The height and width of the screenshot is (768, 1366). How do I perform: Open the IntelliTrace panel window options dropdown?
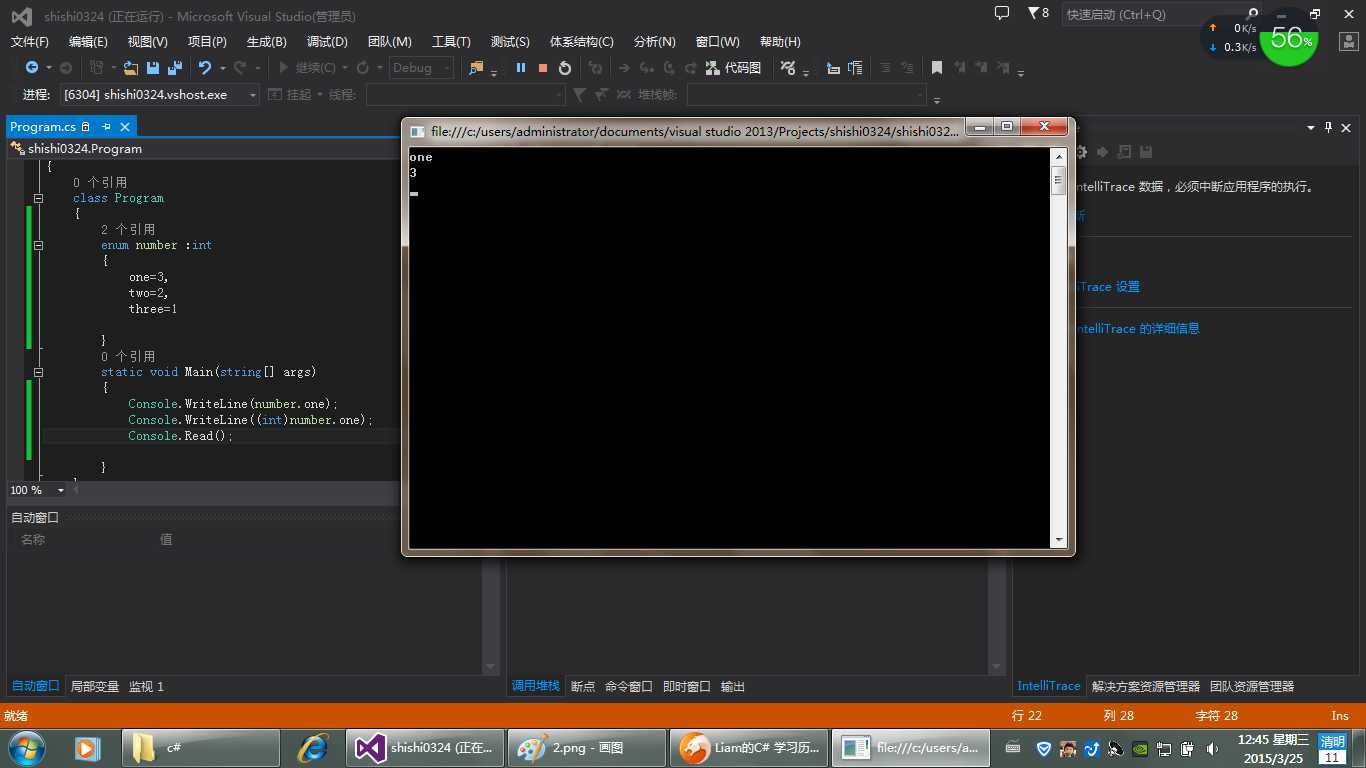[1310, 127]
